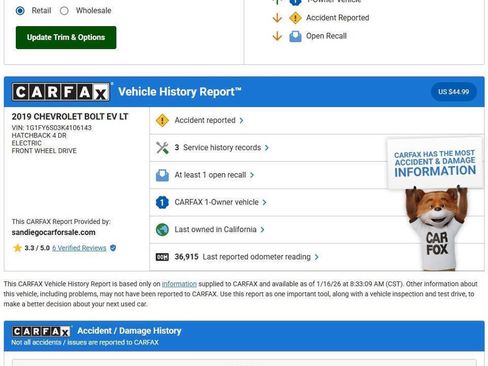Click wrench and screwdriver service icon

point(162,148)
